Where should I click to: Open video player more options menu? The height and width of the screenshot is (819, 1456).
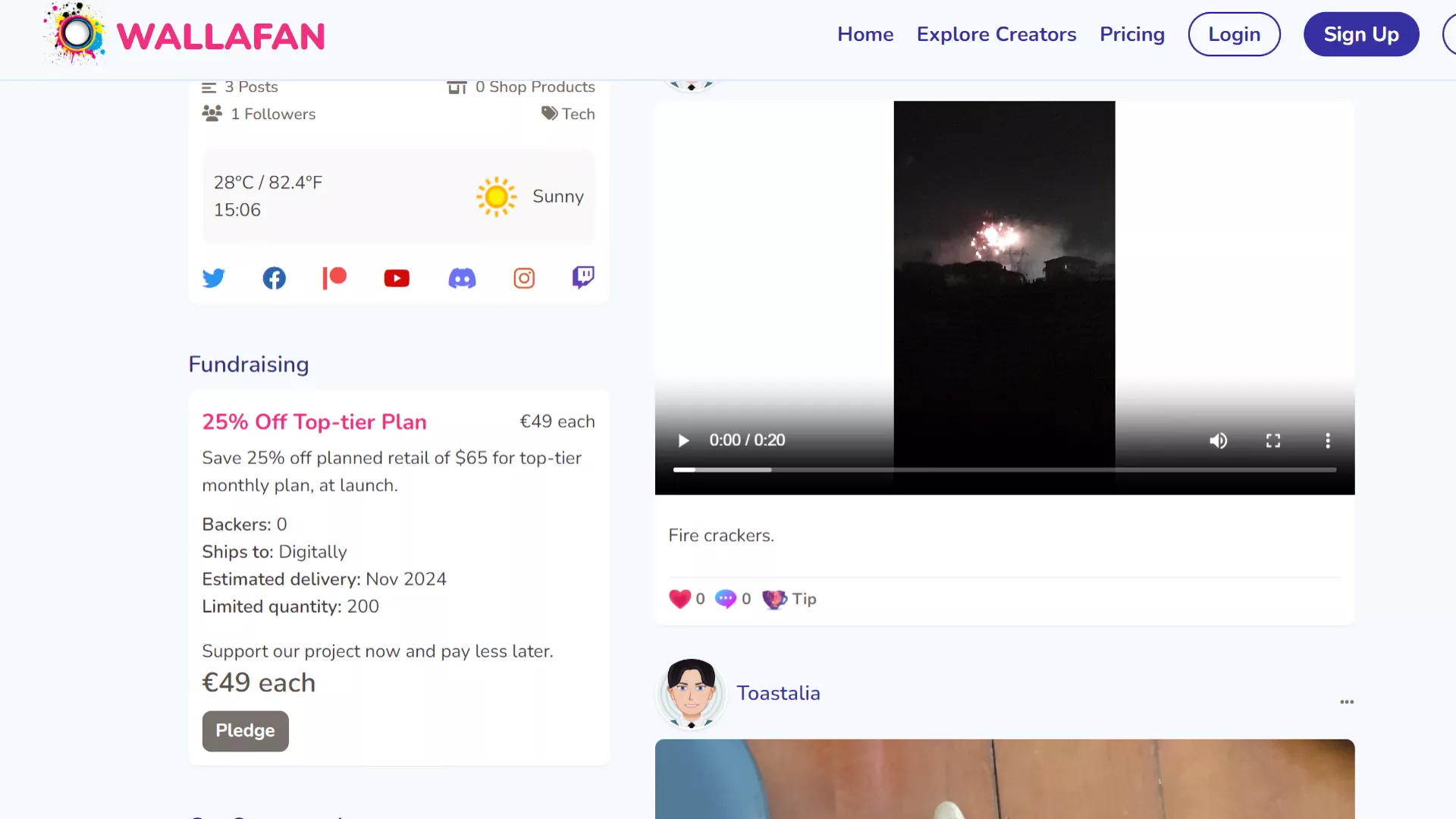(x=1328, y=441)
